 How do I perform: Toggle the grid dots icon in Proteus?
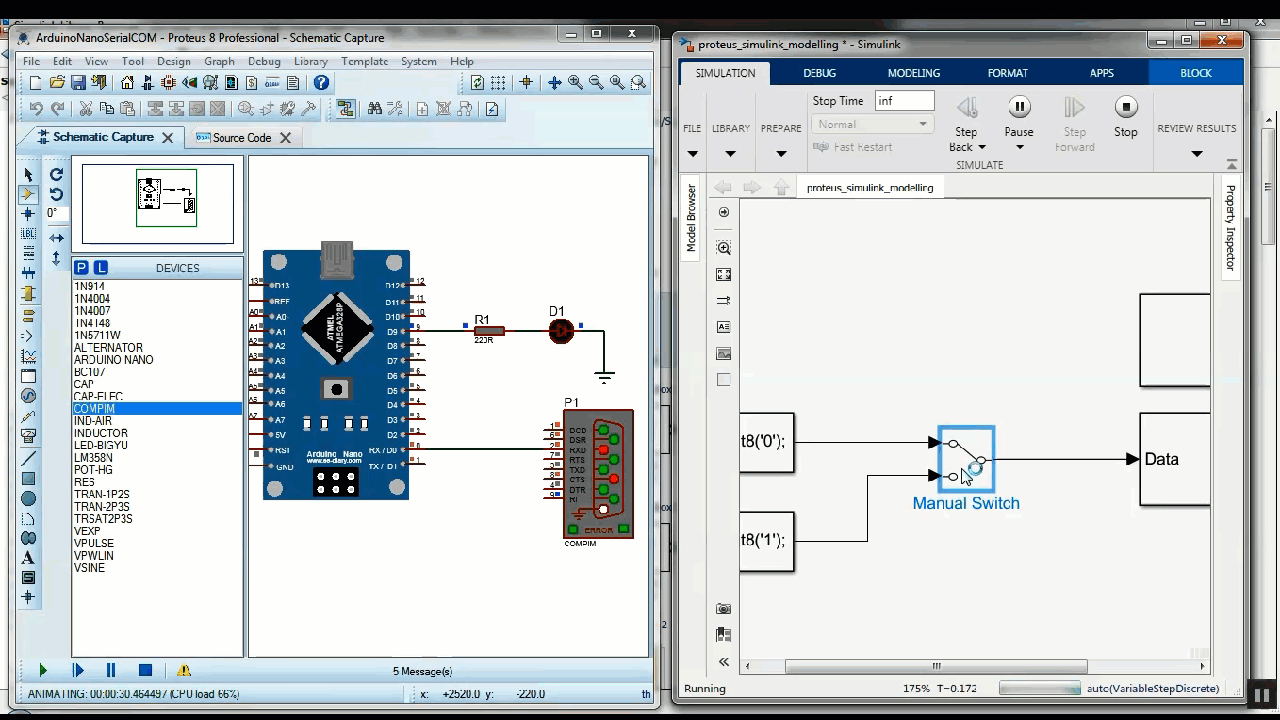[x=499, y=83]
